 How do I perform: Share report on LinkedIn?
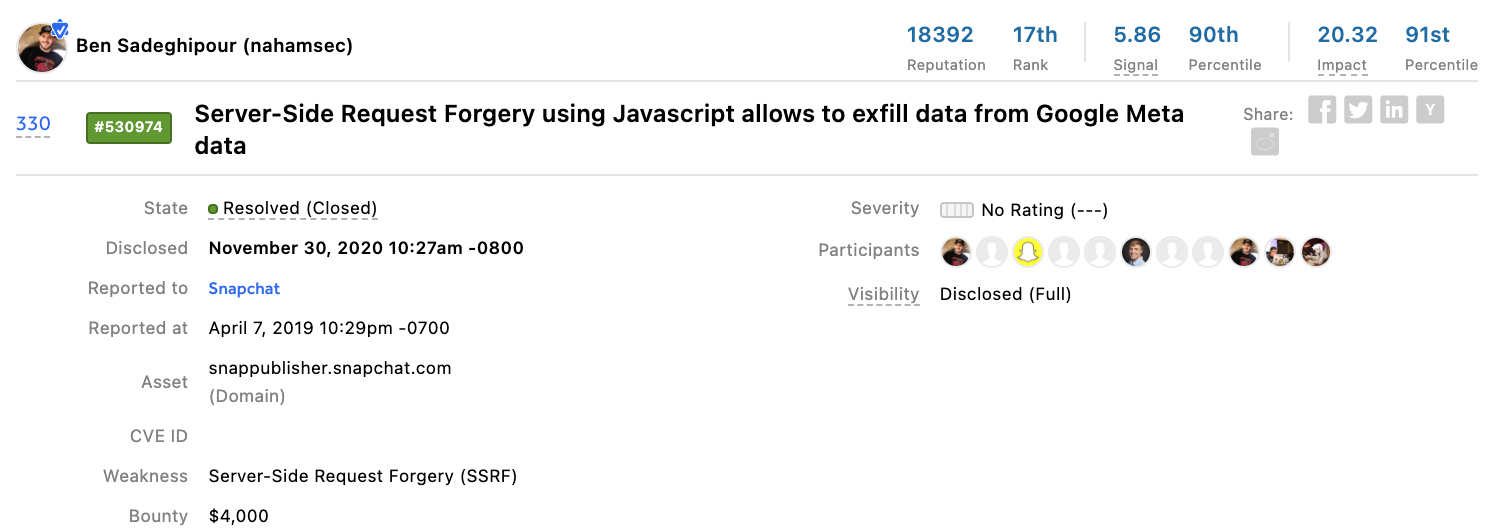[1394, 110]
